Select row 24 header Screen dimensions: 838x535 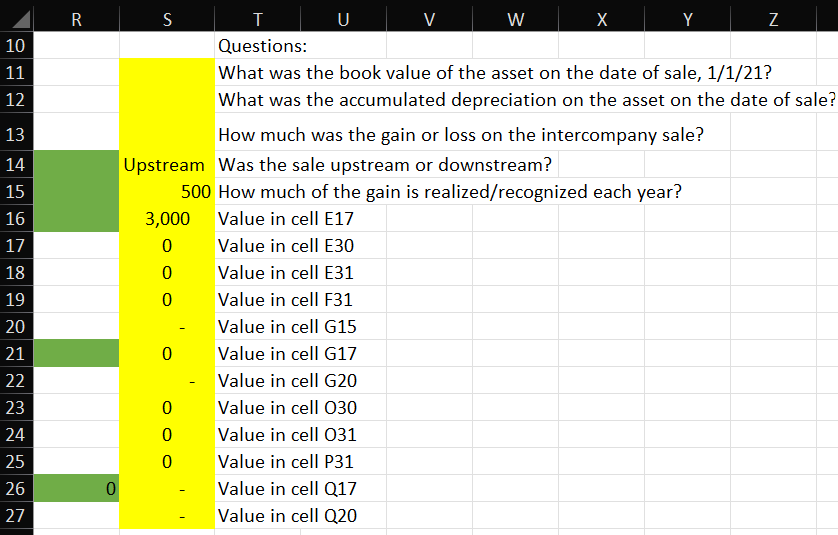tap(16, 435)
